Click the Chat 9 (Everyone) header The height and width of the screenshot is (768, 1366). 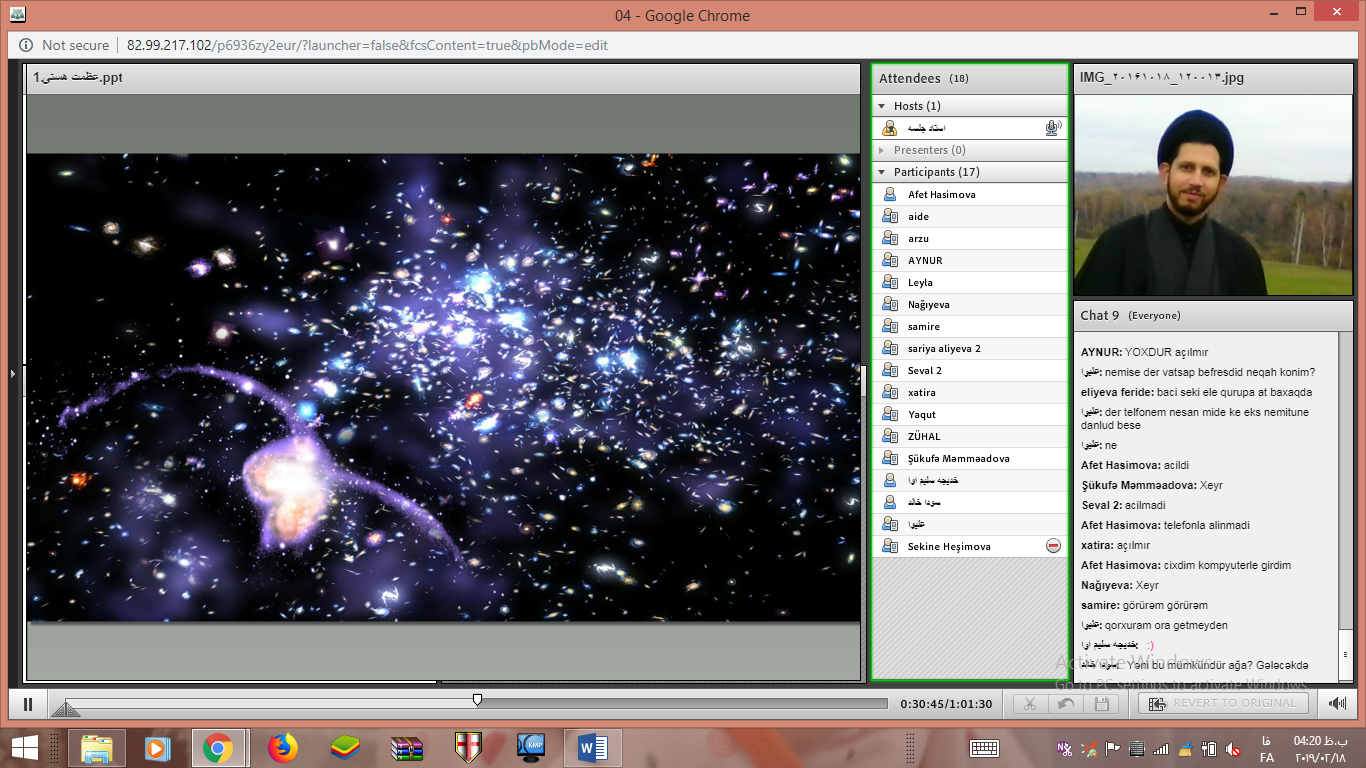coord(1213,315)
